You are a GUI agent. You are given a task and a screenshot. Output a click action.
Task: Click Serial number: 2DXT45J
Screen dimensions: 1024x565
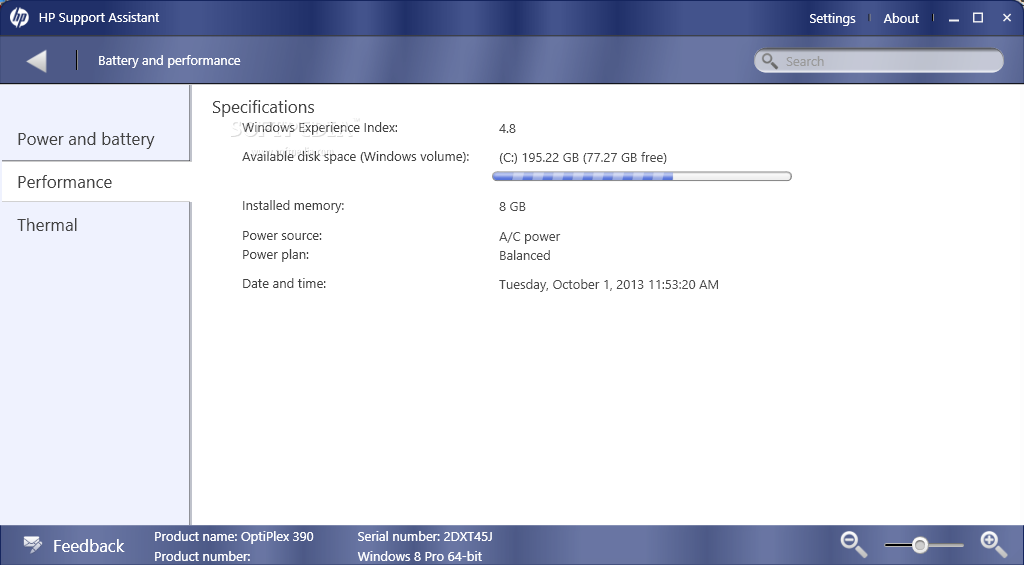pos(424,537)
